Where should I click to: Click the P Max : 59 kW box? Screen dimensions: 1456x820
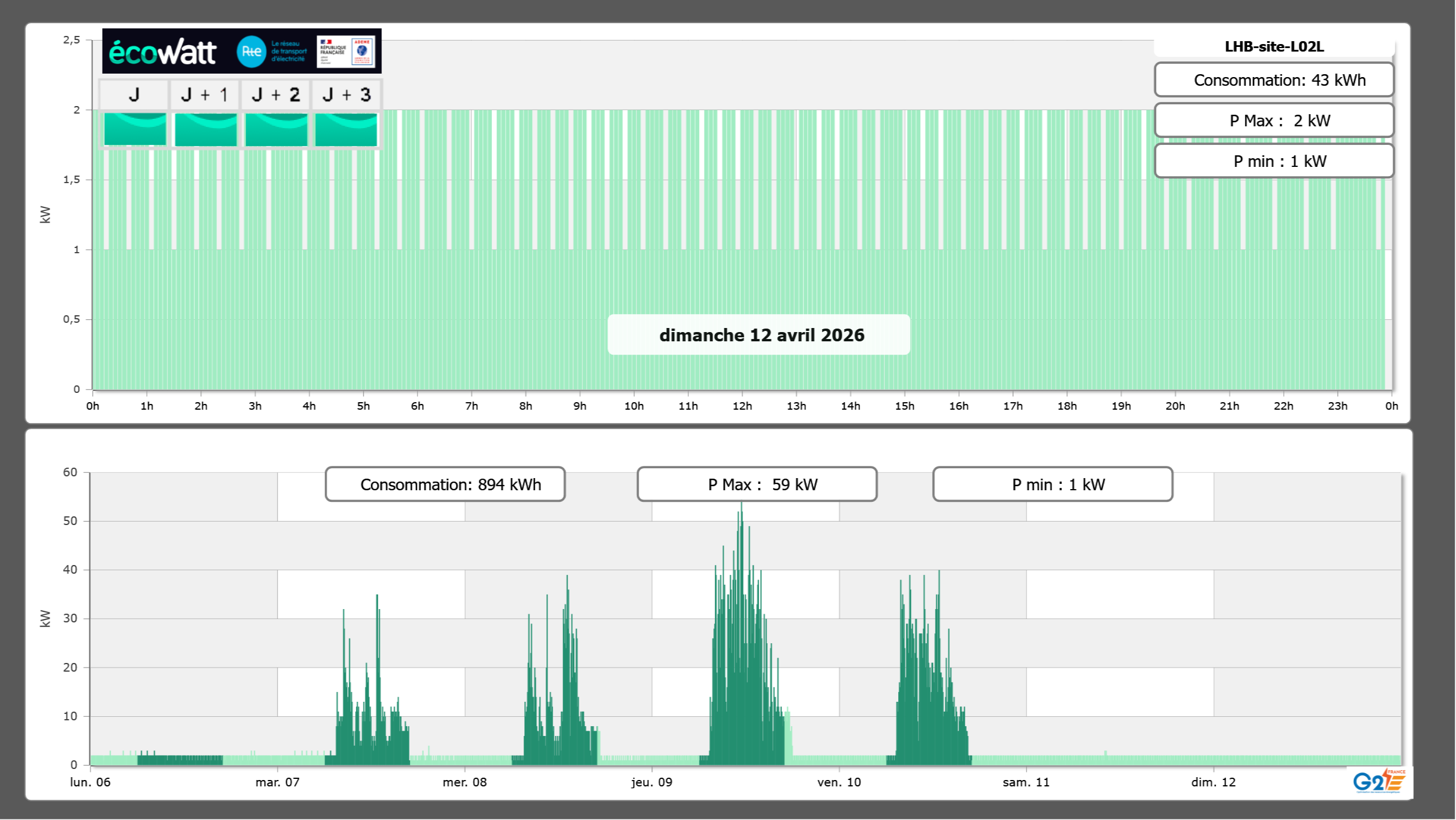tap(757, 484)
